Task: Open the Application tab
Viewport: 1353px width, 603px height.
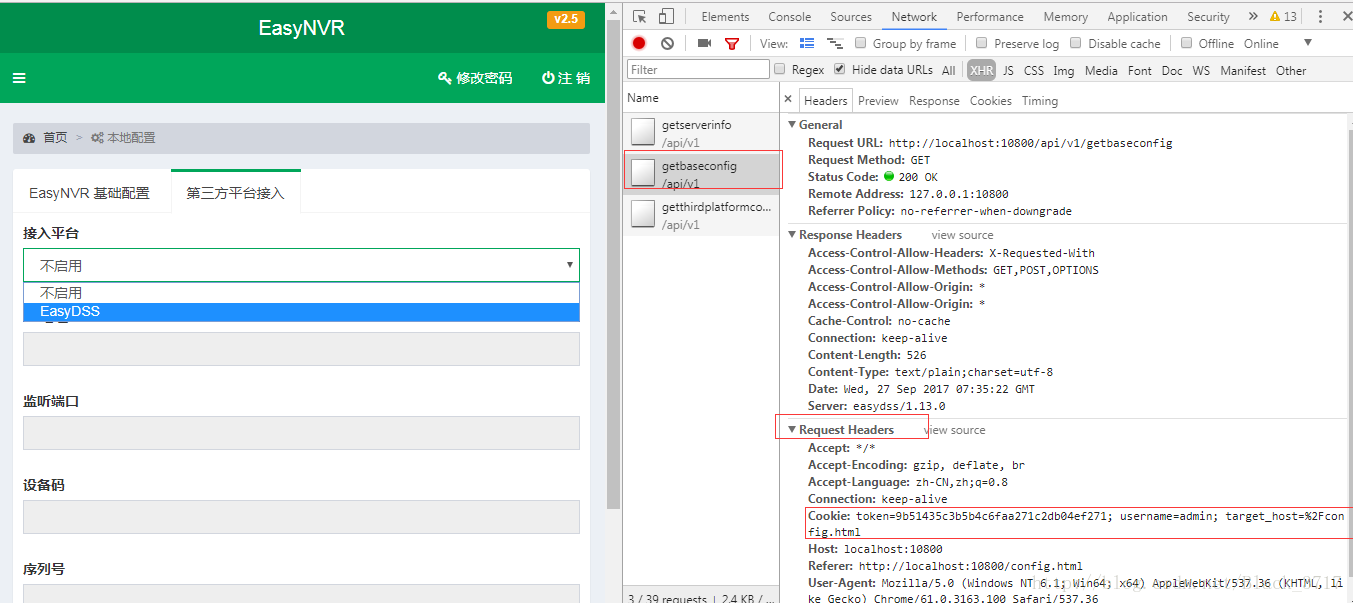Action: 1137,17
